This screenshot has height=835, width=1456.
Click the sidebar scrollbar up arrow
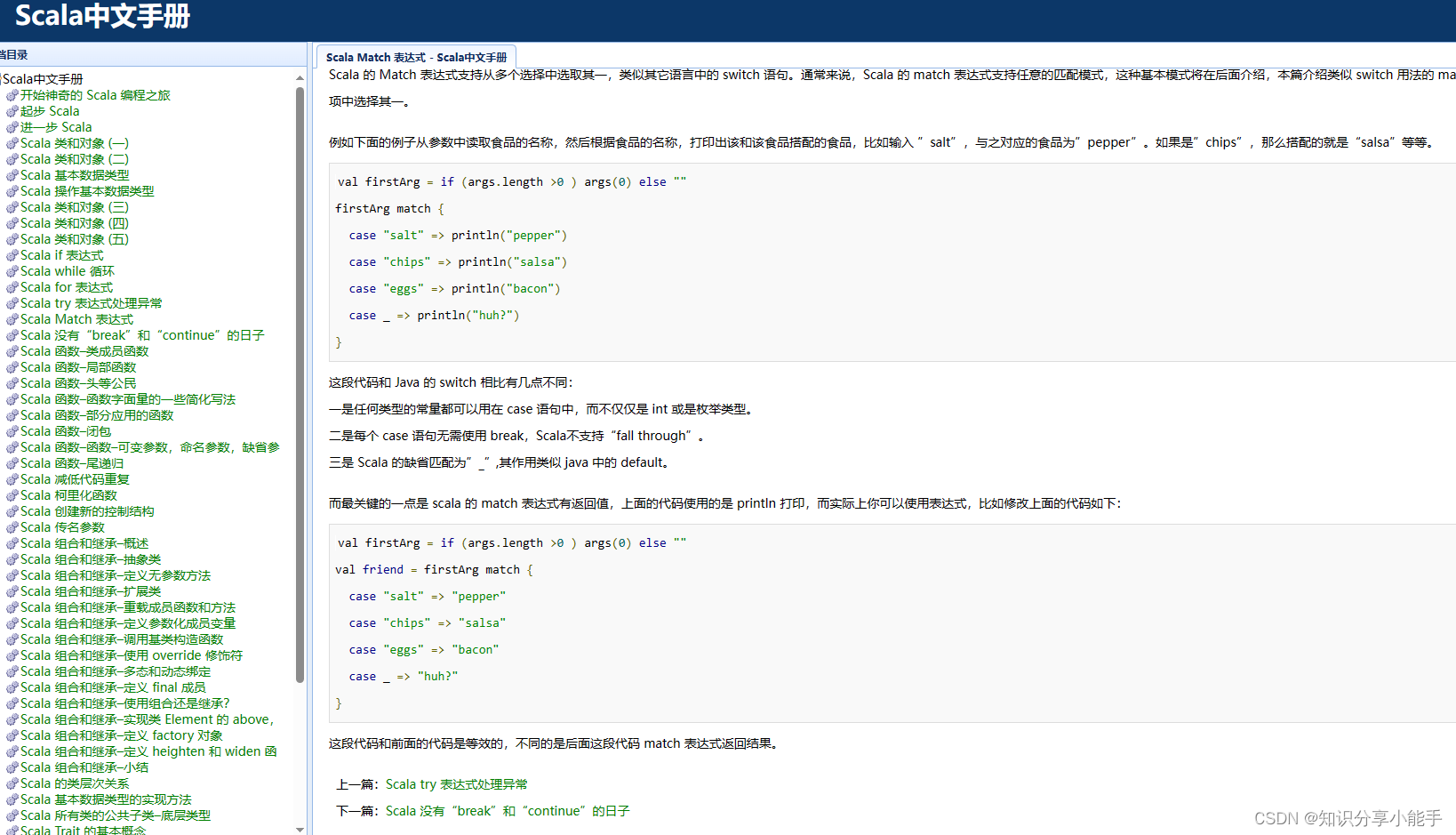(x=300, y=78)
